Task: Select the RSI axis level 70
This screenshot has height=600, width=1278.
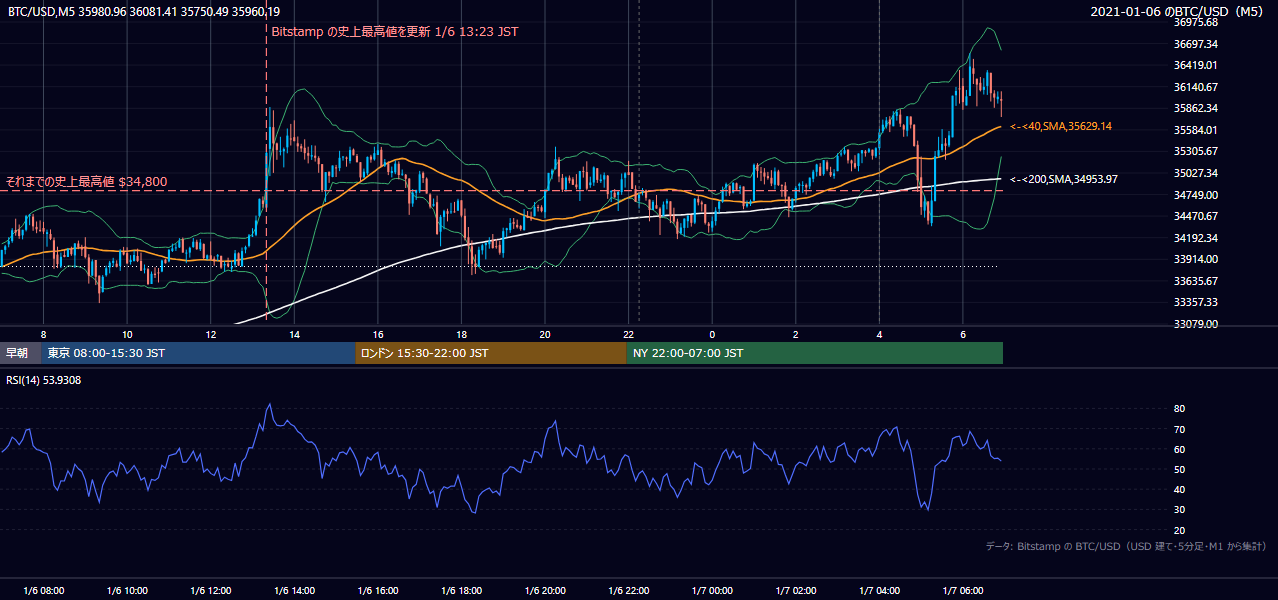Action: coord(1179,429)
